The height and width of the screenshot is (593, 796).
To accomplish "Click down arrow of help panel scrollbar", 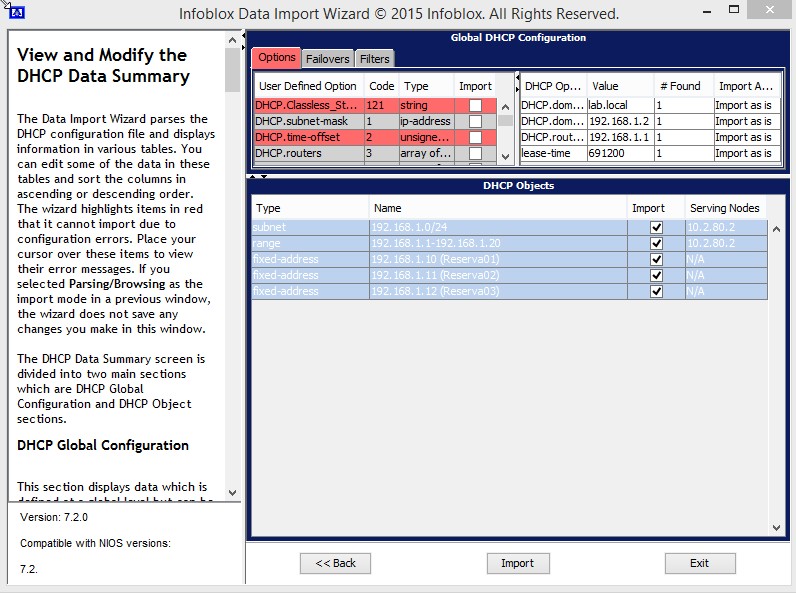I will pos(233,492).
